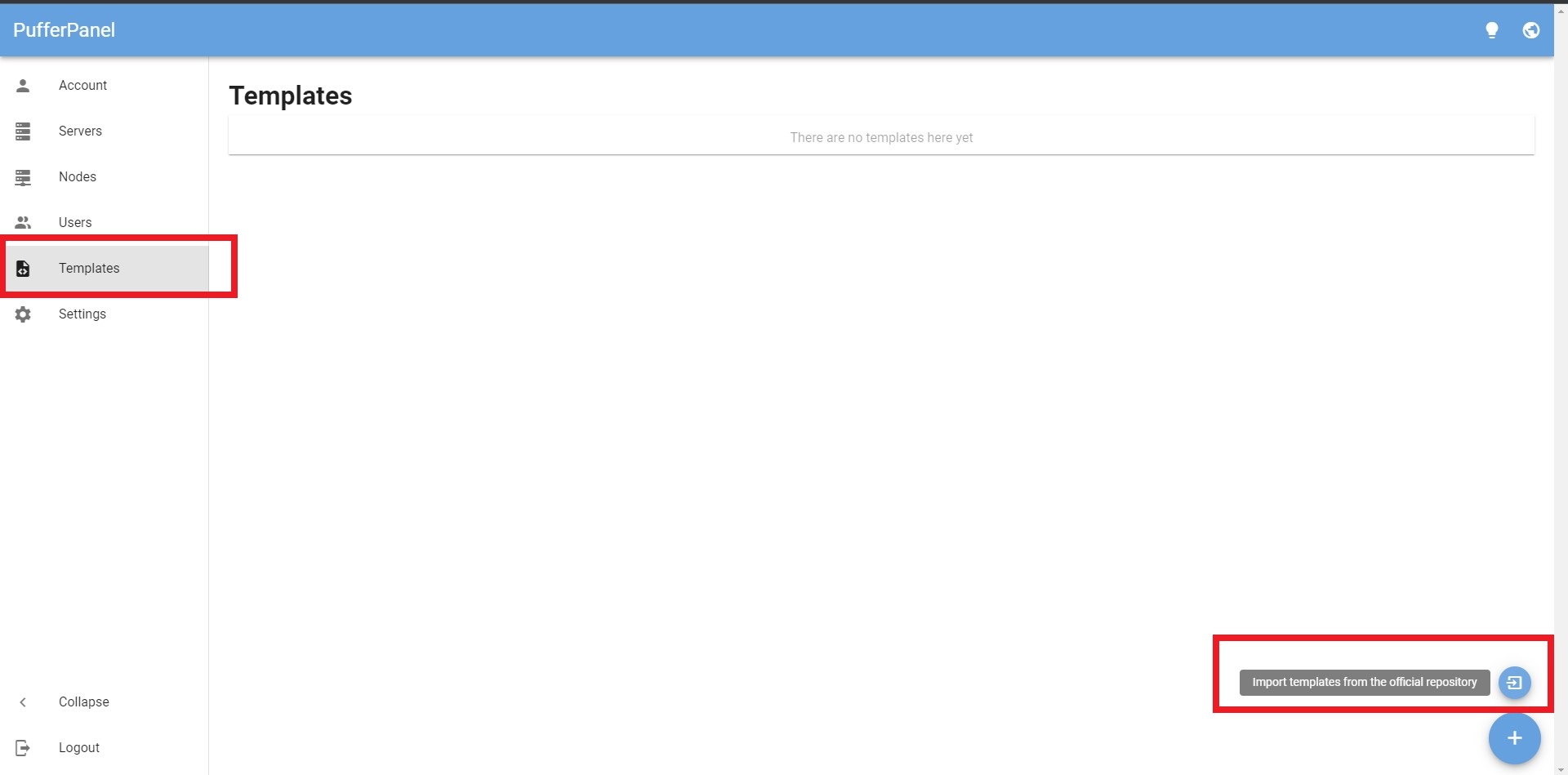Click the Users group icon
This screenshot has height=775, width=1568.
click(x=23, y=222)
